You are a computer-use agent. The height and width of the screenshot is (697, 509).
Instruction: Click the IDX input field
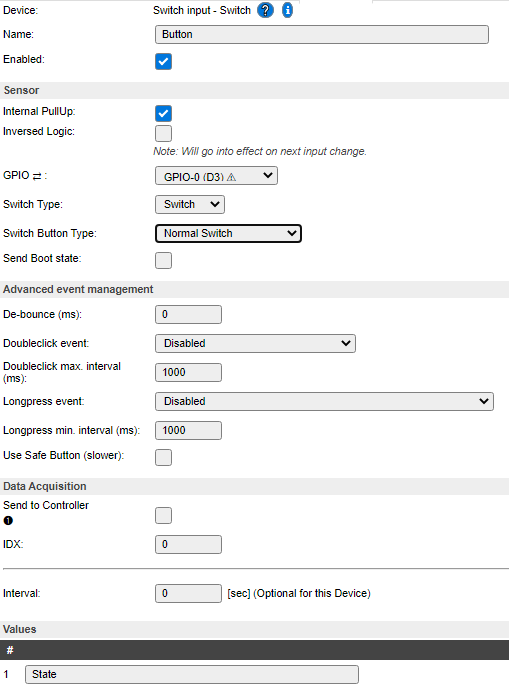(x=188, y=545)
